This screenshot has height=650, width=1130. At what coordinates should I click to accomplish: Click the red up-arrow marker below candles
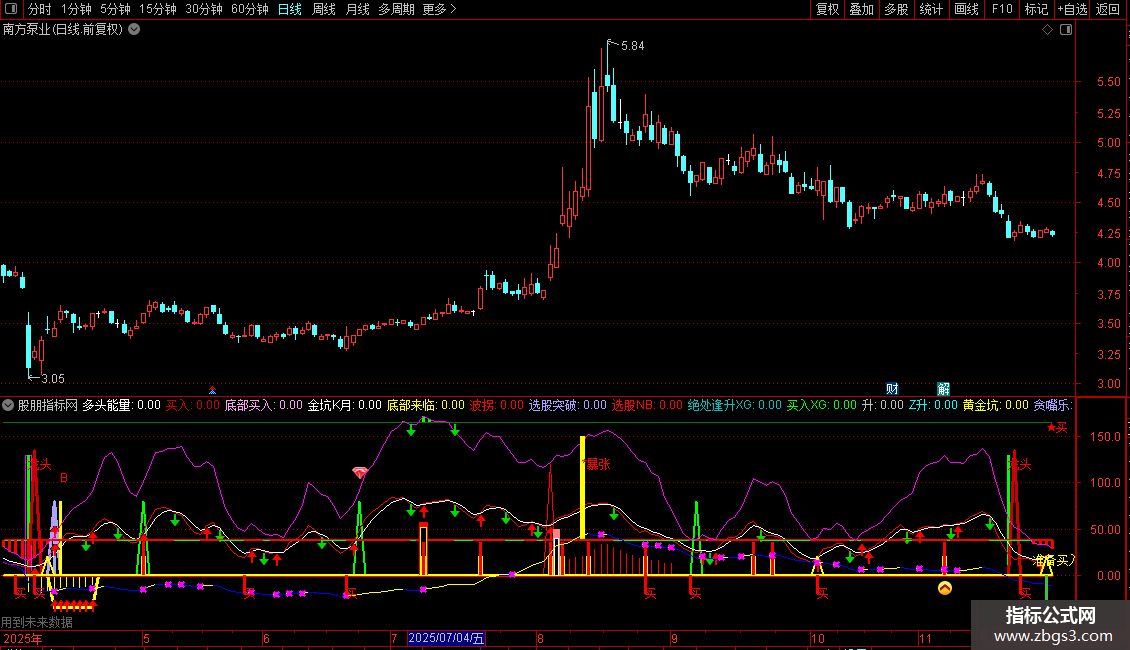pos(211,389)
